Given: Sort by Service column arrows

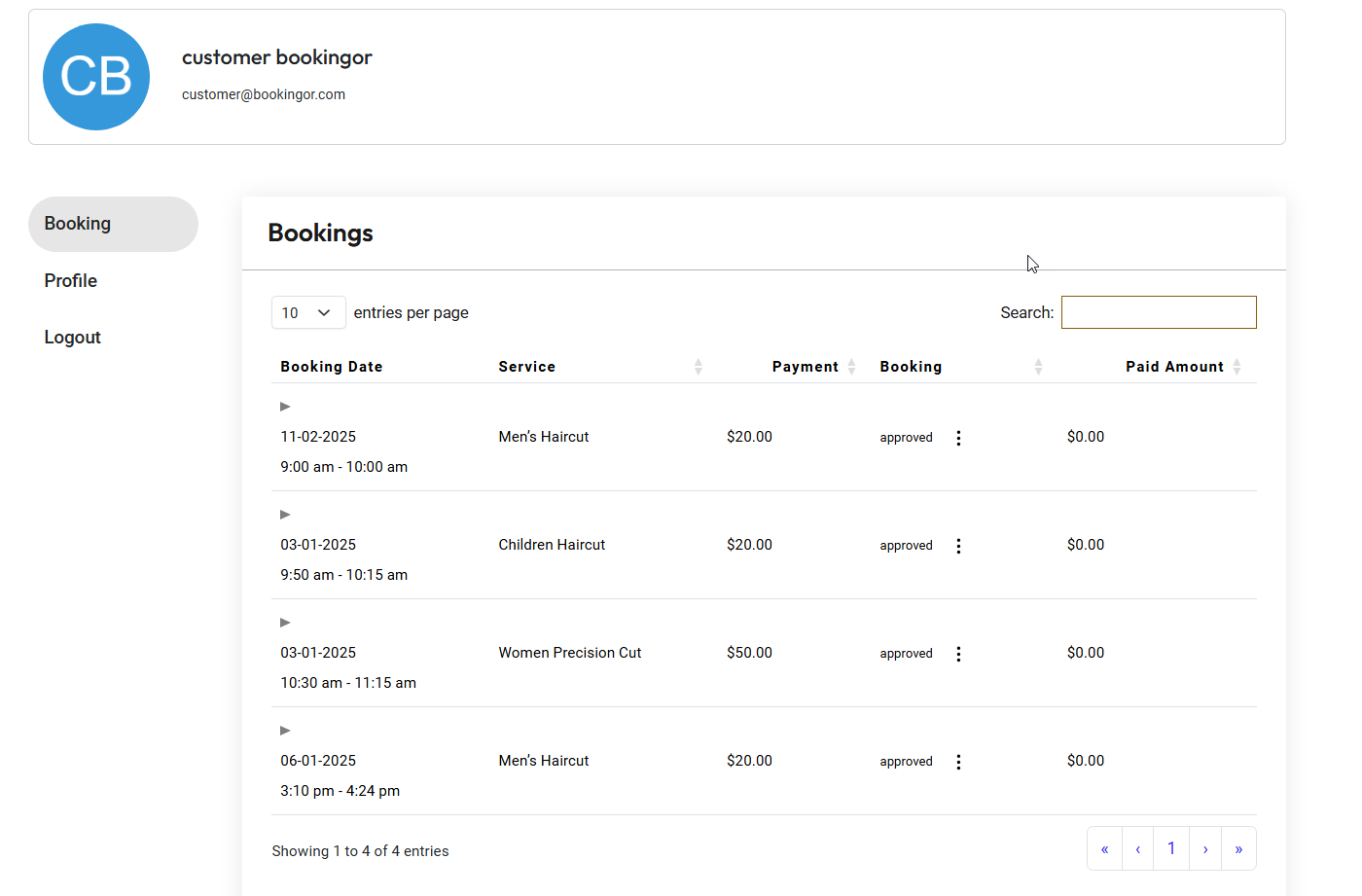Looking at the screenshot, I should [x=698, y=367].
